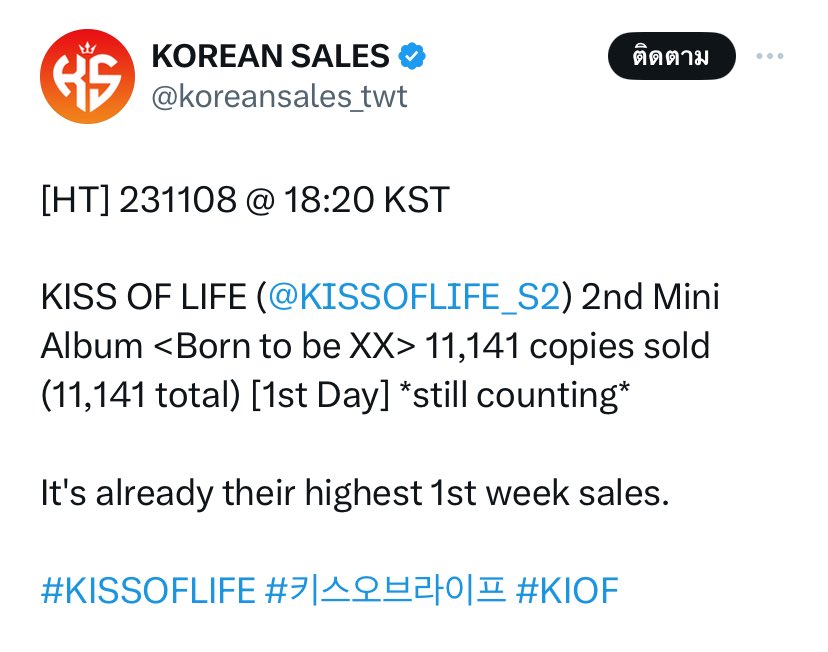828x652 pixels.
Task: Open the #KISSOFLIFE hashtag
Action: click(x=148, y=590)
